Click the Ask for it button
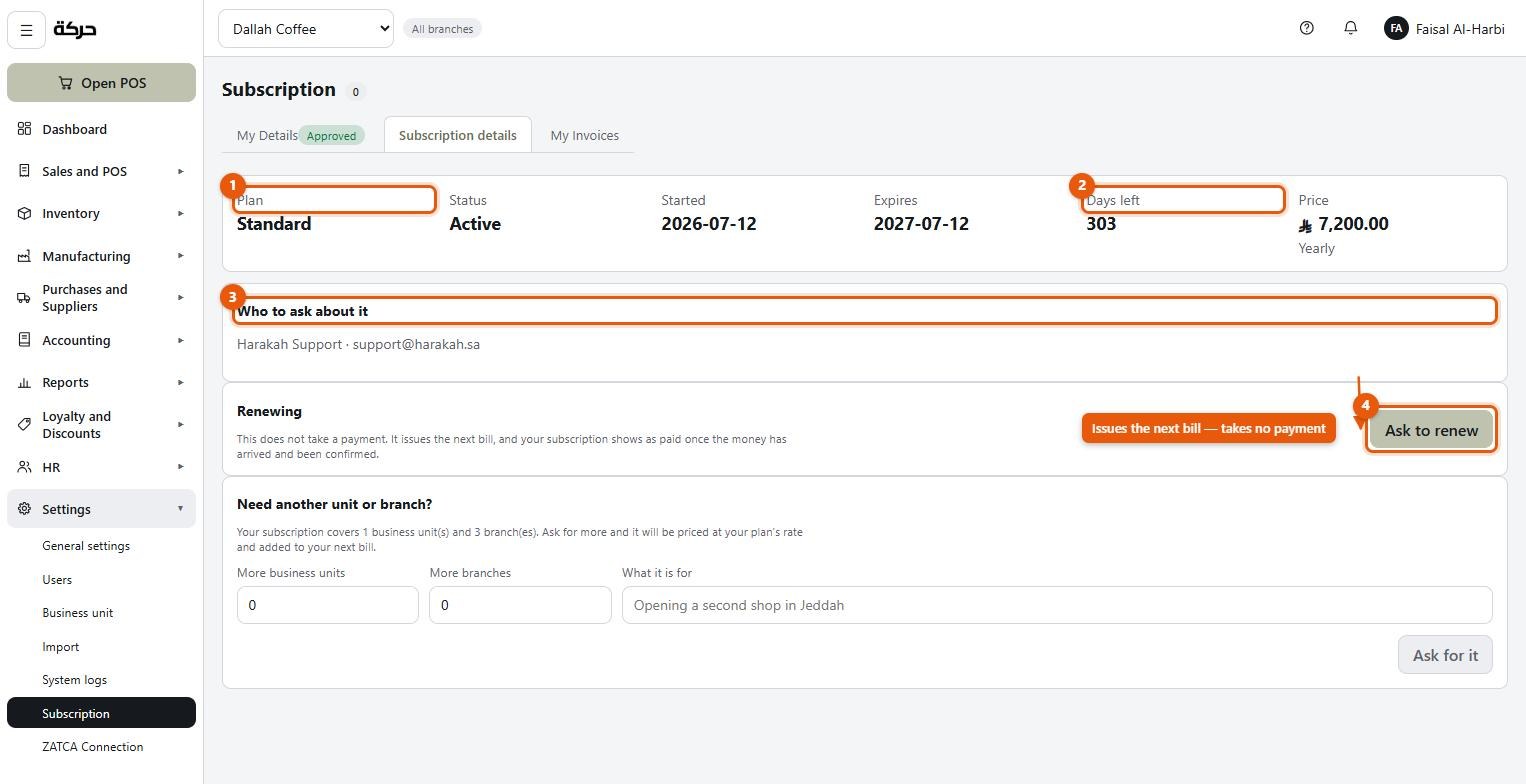Viewport: 1526px width, 784px height. point(1445,655)
